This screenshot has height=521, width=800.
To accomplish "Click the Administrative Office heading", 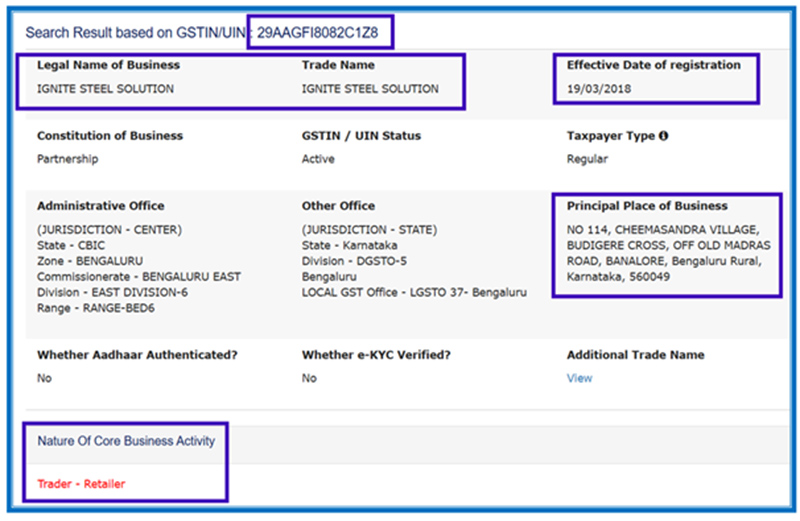I will click(x=101, y=206).
